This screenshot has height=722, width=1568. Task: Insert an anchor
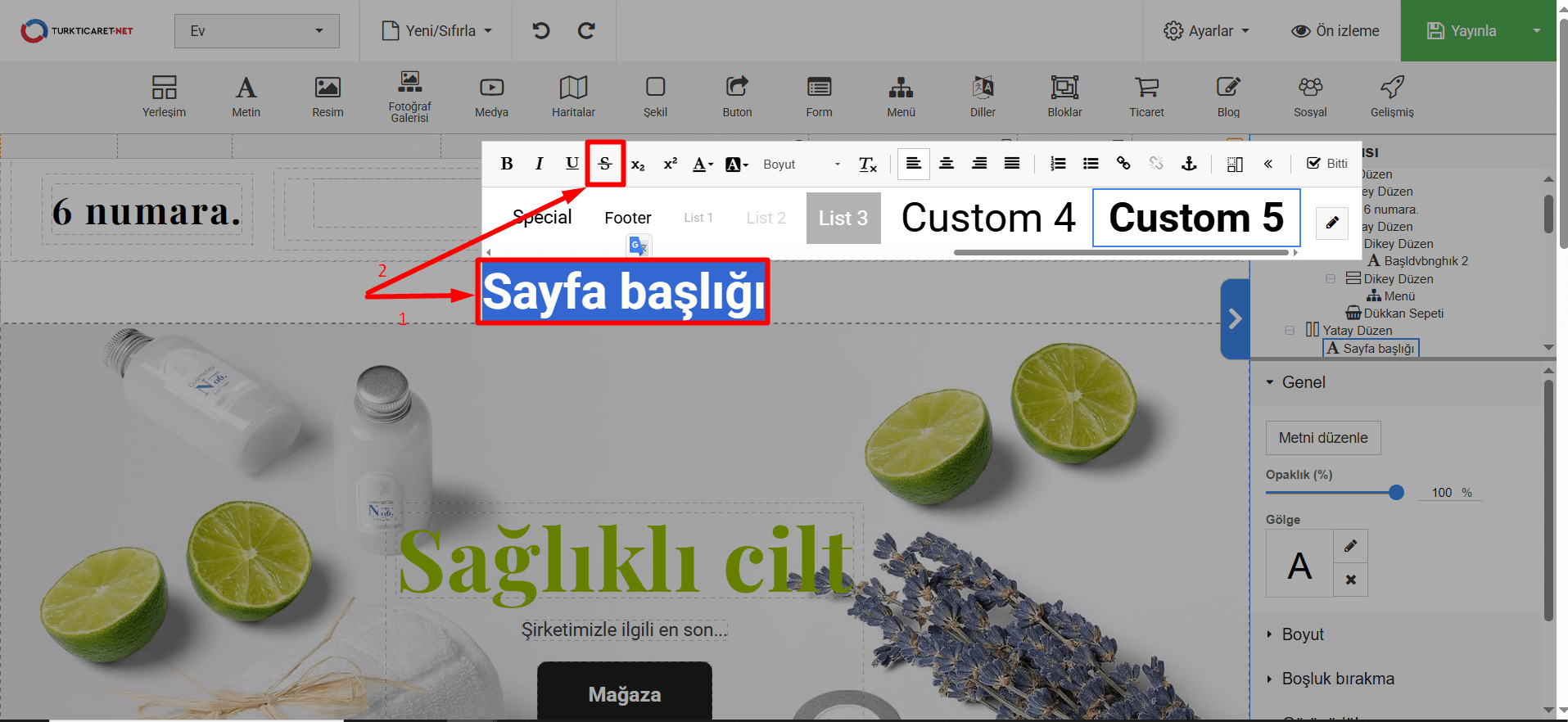[1189, 164]
